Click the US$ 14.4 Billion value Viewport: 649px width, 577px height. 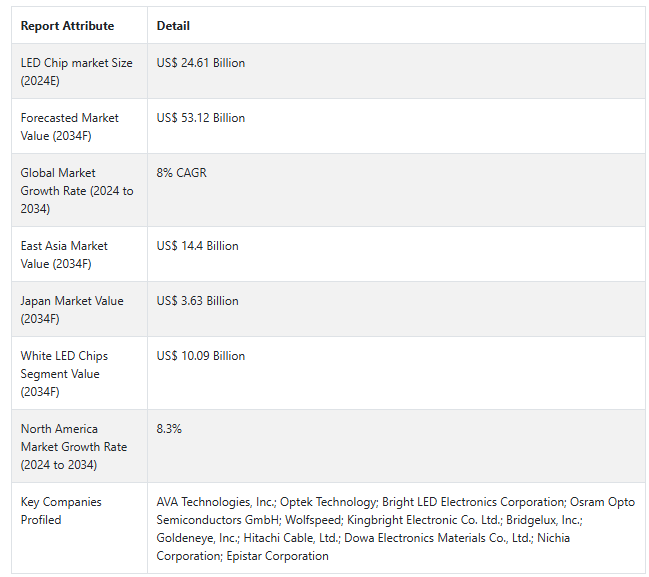197,246
